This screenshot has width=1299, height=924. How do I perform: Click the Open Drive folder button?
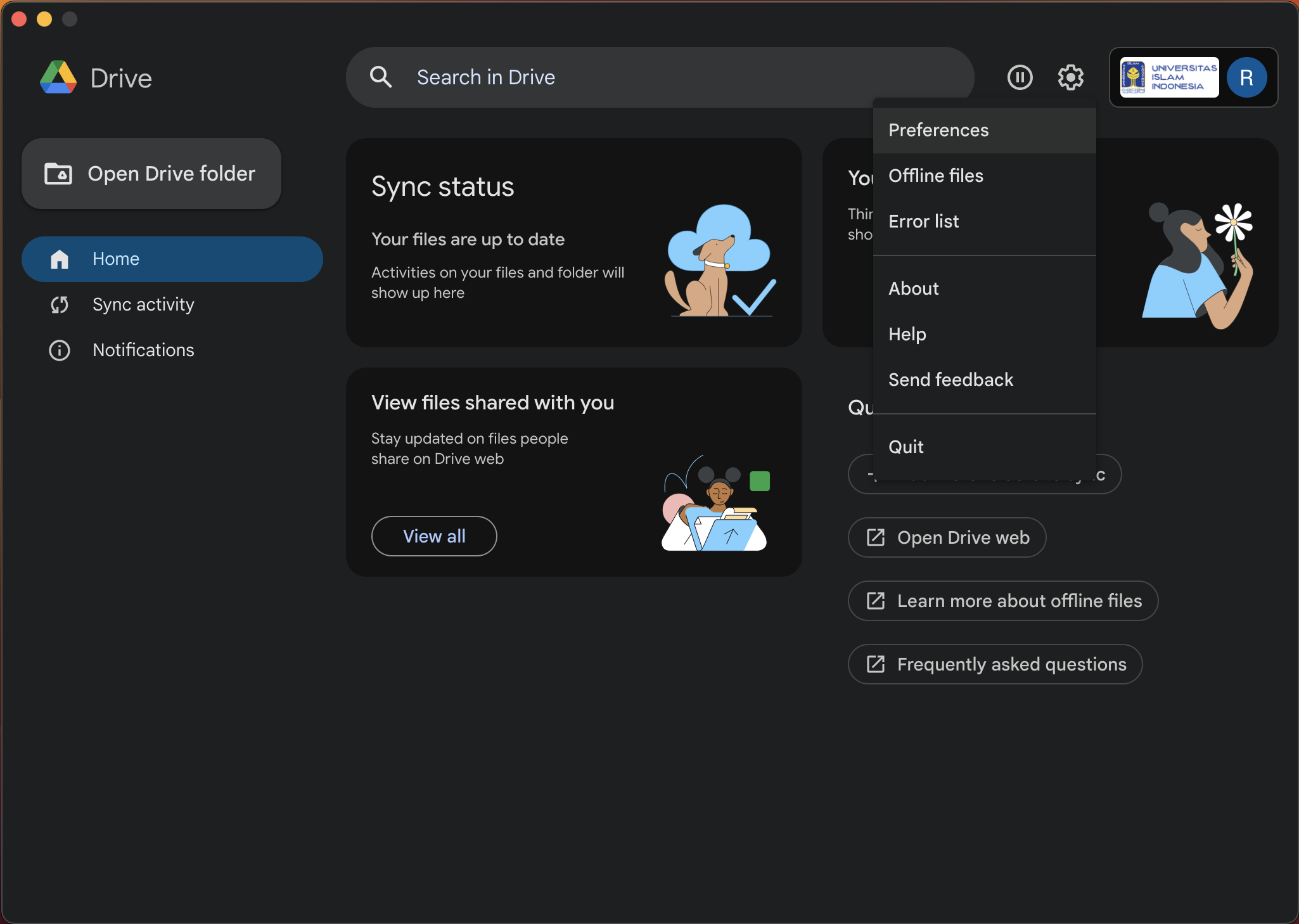point(151,174)
